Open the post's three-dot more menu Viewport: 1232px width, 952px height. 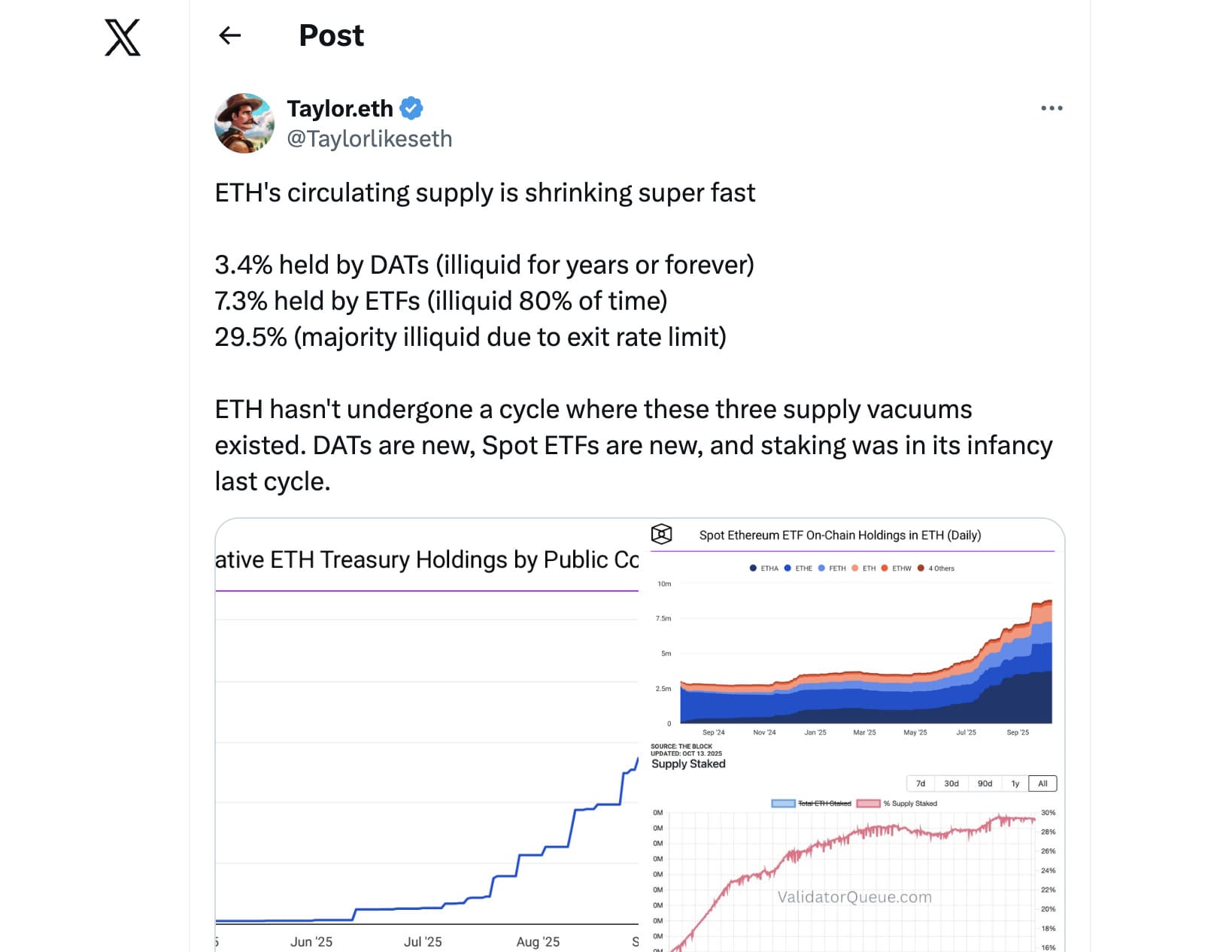tap(1051, 108)
